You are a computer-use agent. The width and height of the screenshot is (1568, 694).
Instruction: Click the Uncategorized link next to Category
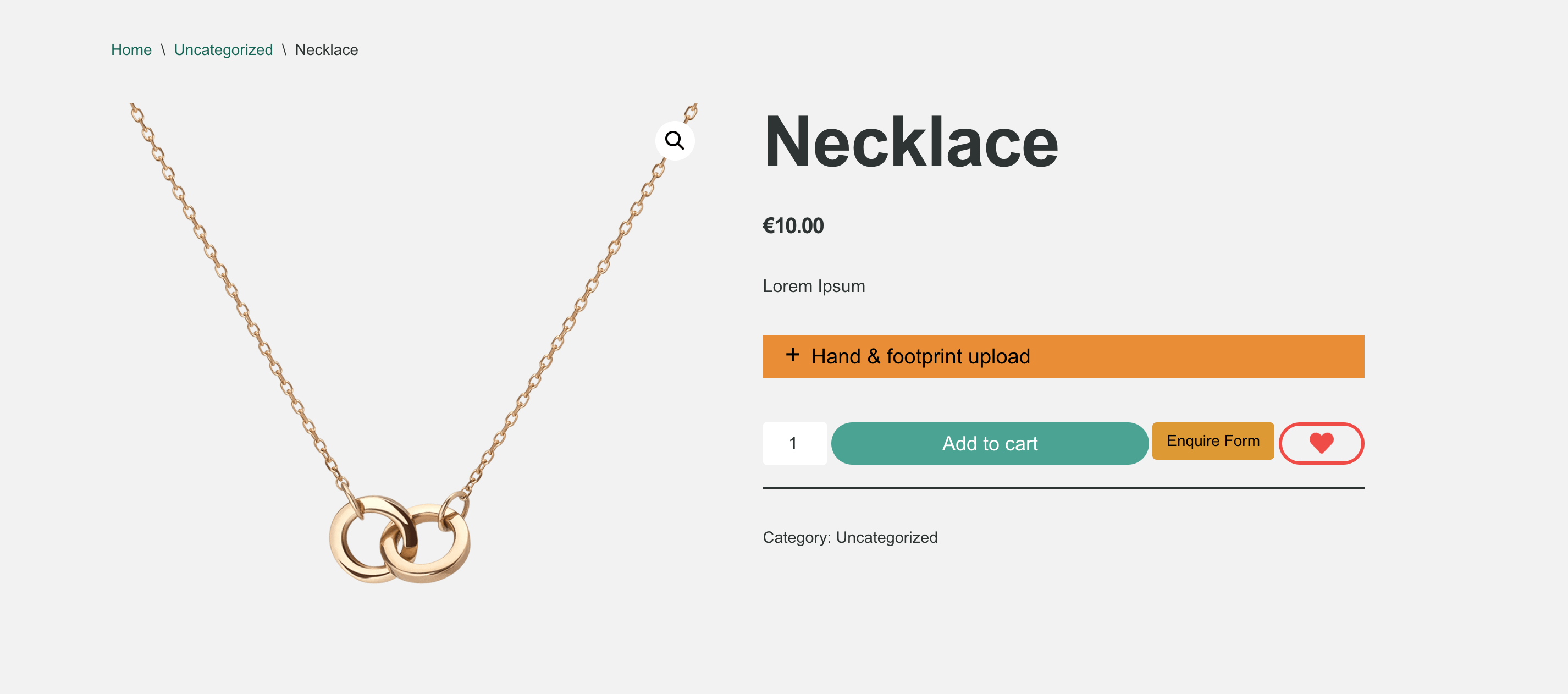click(886, 537)
